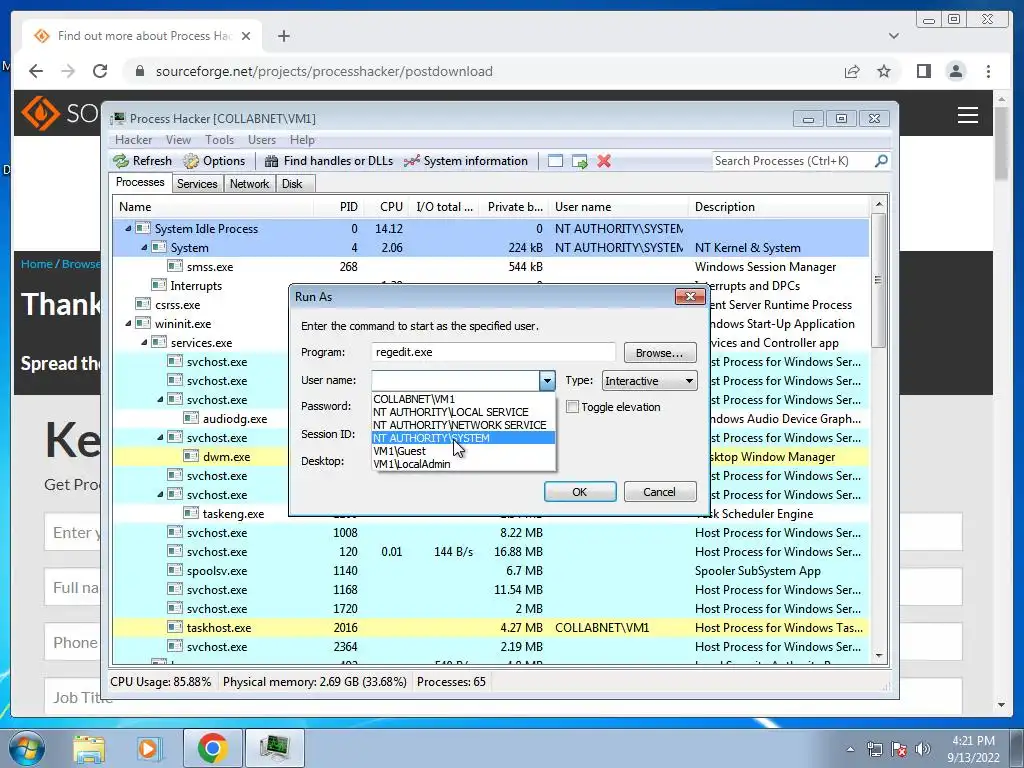
Task: Click the find window toolbar icon
Action: point(555,161)
